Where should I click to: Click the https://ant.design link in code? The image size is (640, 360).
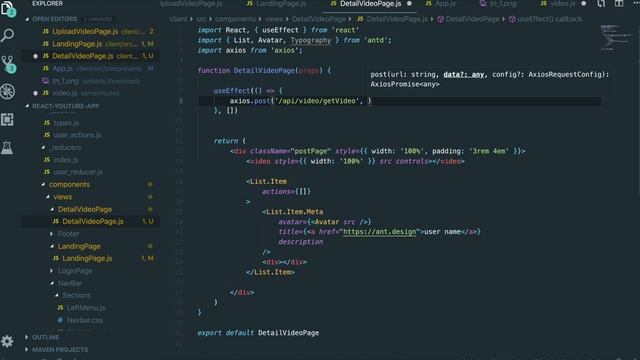379,232
